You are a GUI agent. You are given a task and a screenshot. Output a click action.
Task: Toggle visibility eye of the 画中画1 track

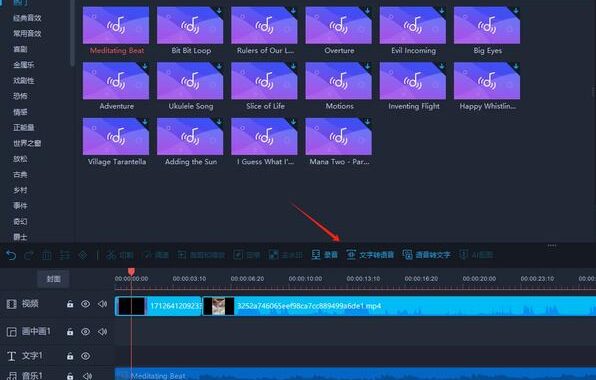(x=86, y=331)
